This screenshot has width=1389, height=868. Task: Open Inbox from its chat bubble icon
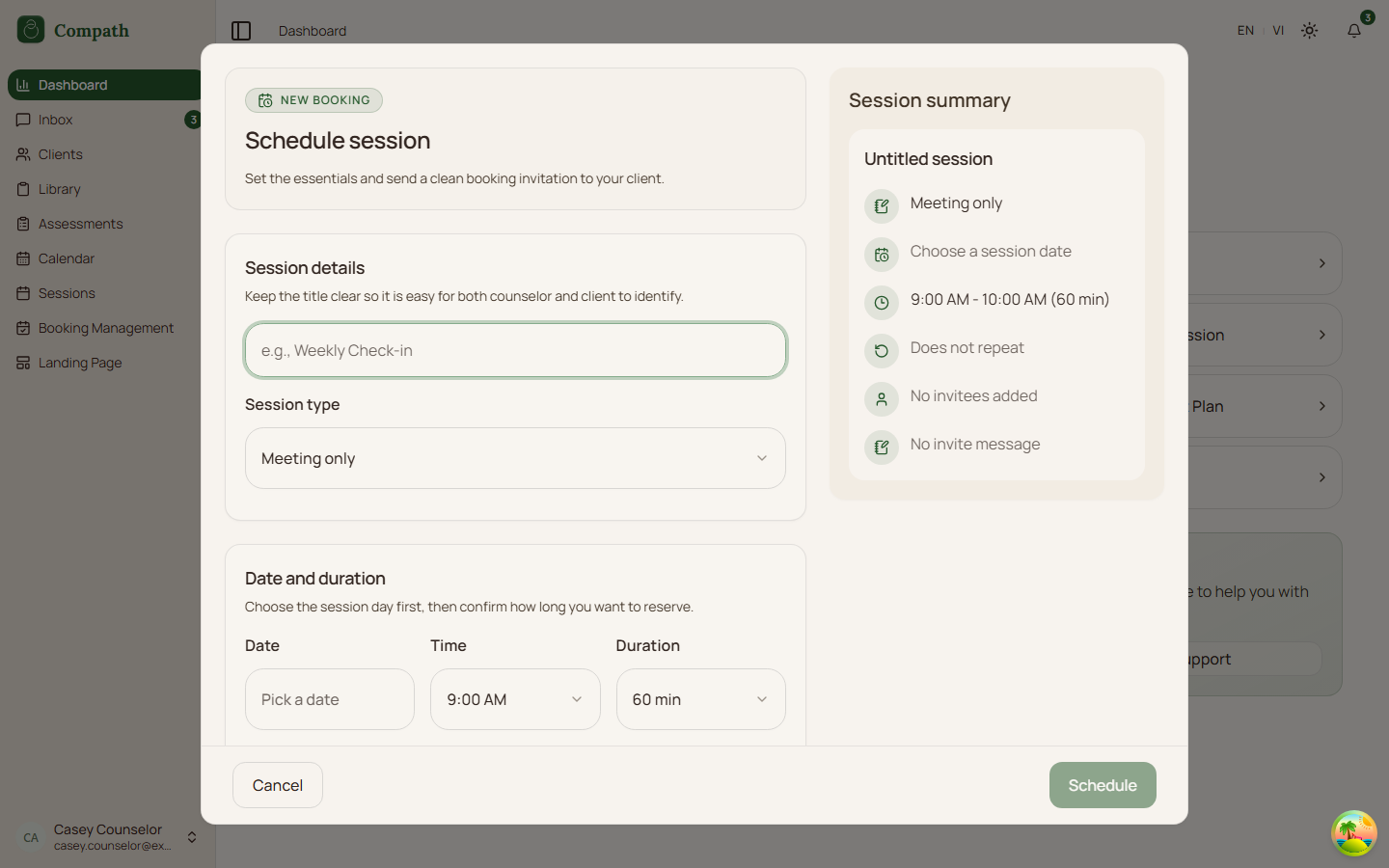[x=21, y=120]
